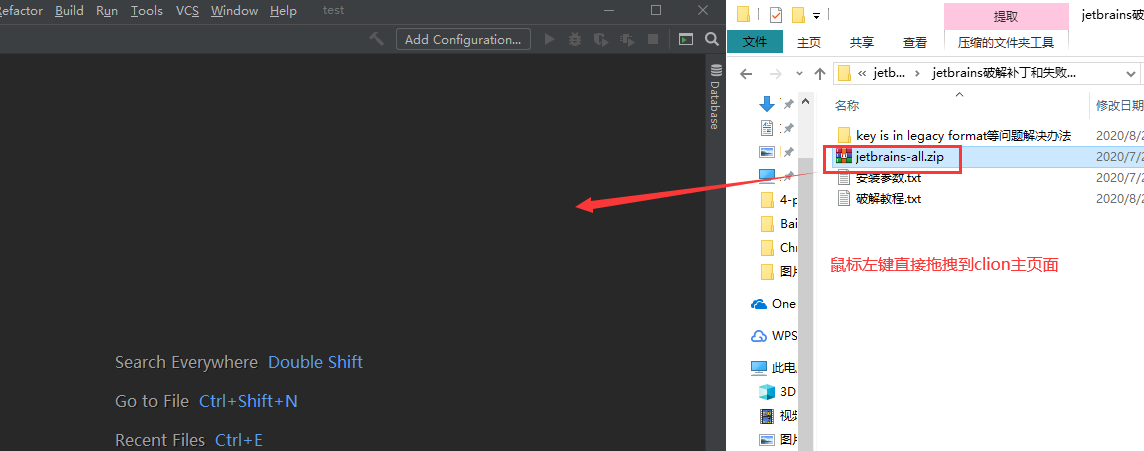Click the jetb... breadcrumb in address bar
Screen dimensions: 1144x451
[x=889, y=73]
